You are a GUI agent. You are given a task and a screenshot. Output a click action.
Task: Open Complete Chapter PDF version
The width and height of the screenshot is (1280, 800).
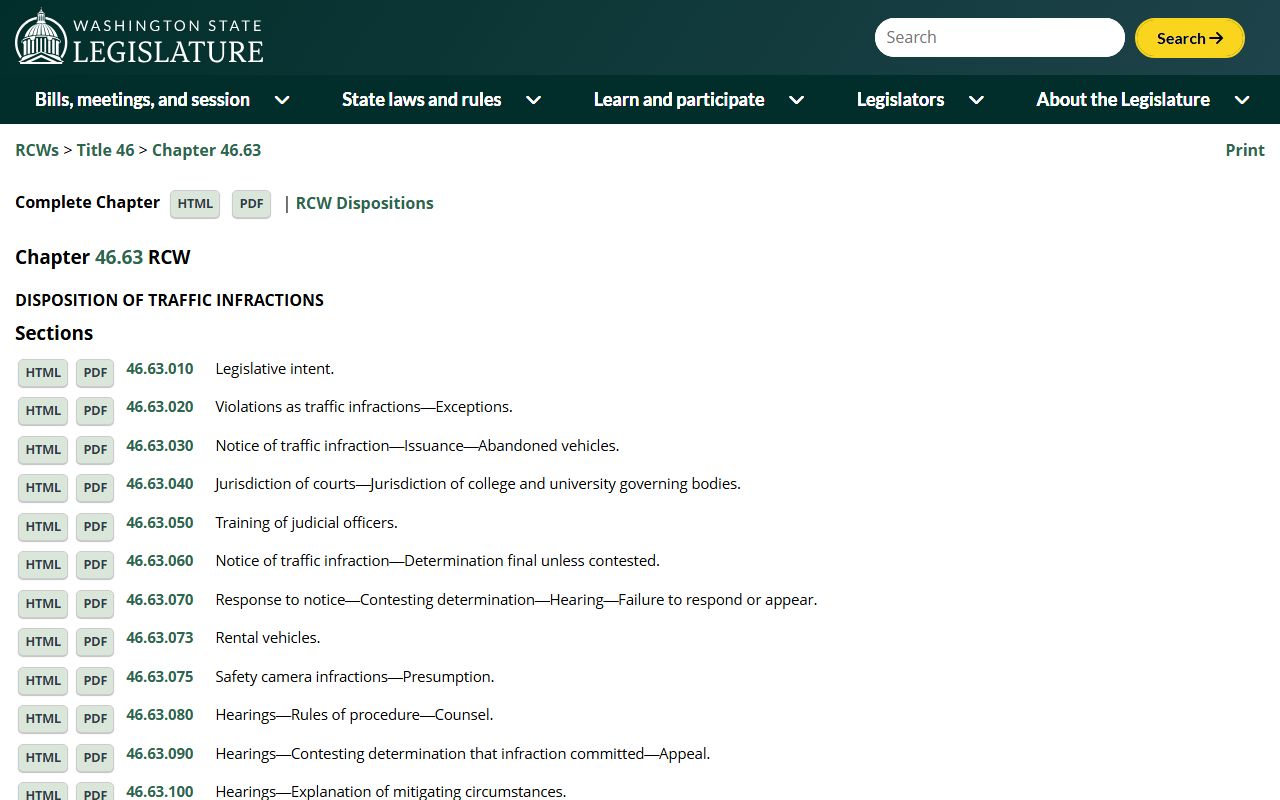(251, 204)
